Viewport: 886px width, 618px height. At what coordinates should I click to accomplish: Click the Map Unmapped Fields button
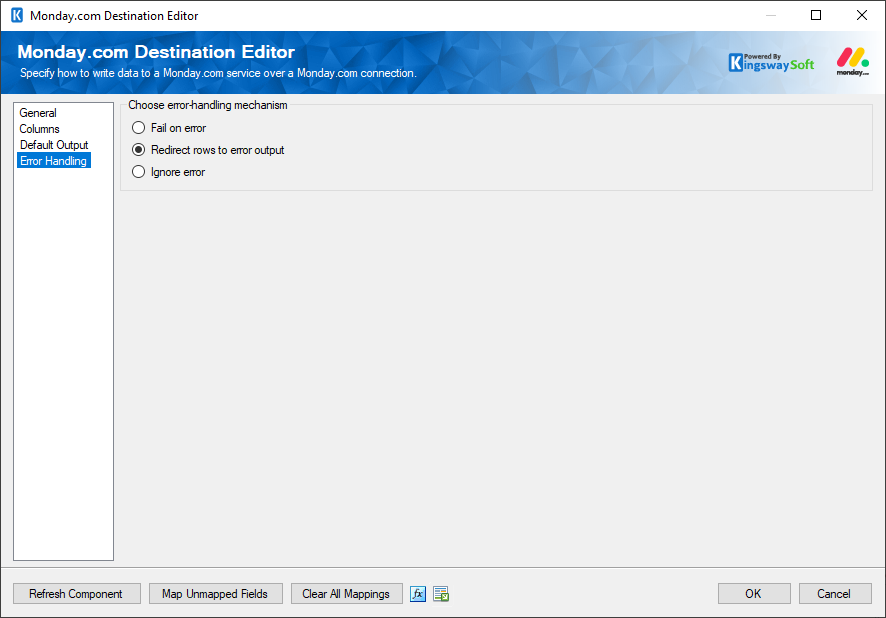(216, 594)
